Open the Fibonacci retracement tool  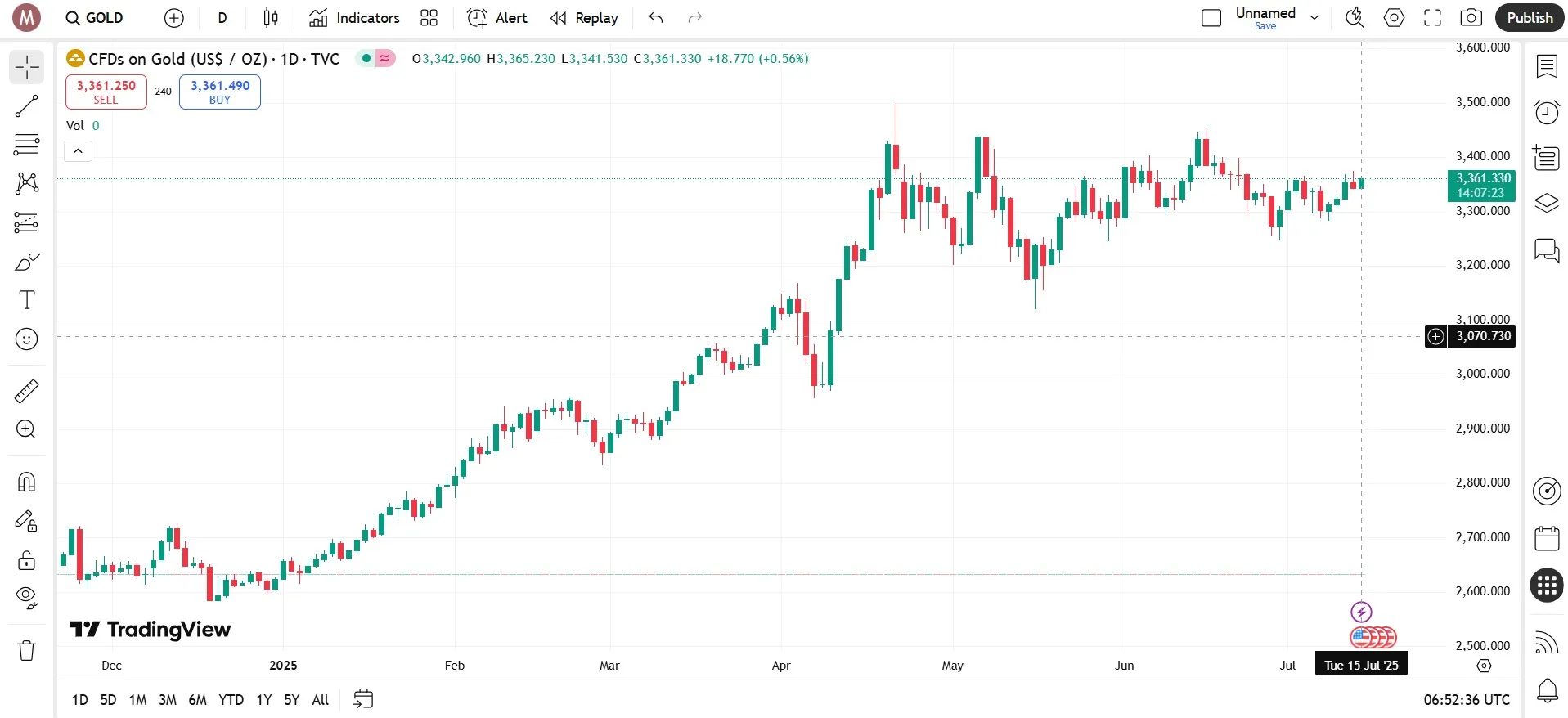pos(27,145)
